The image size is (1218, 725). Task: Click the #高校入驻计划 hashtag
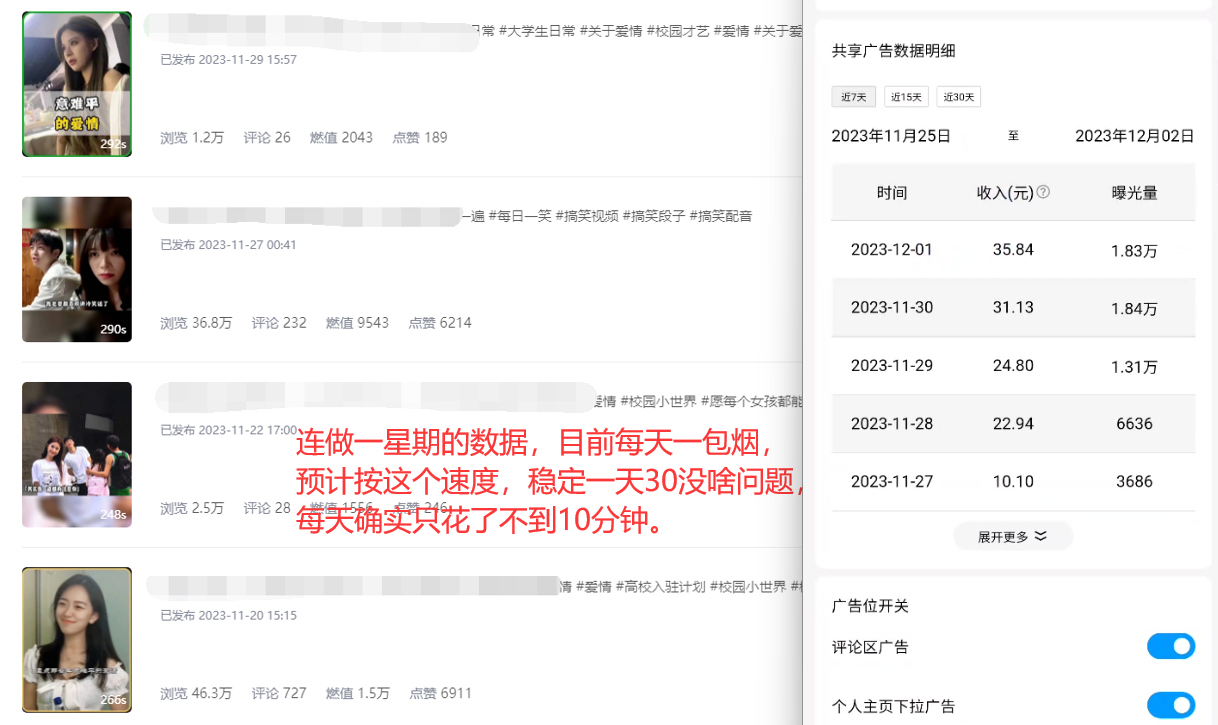661,587
